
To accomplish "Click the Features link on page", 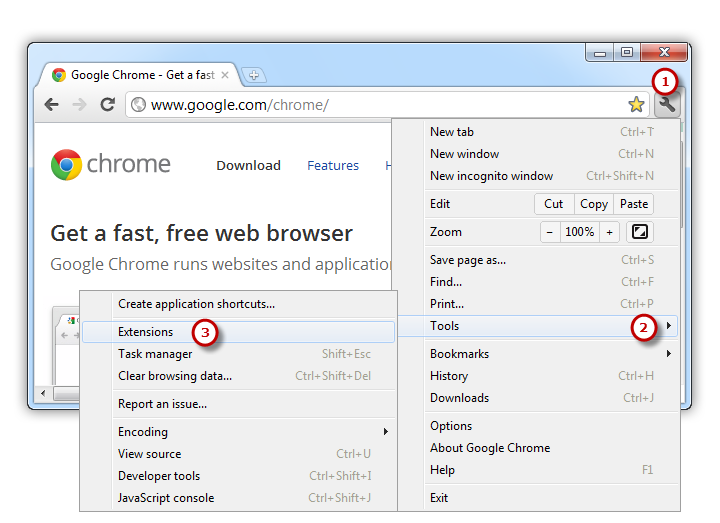I will click(x=333, y=165).
